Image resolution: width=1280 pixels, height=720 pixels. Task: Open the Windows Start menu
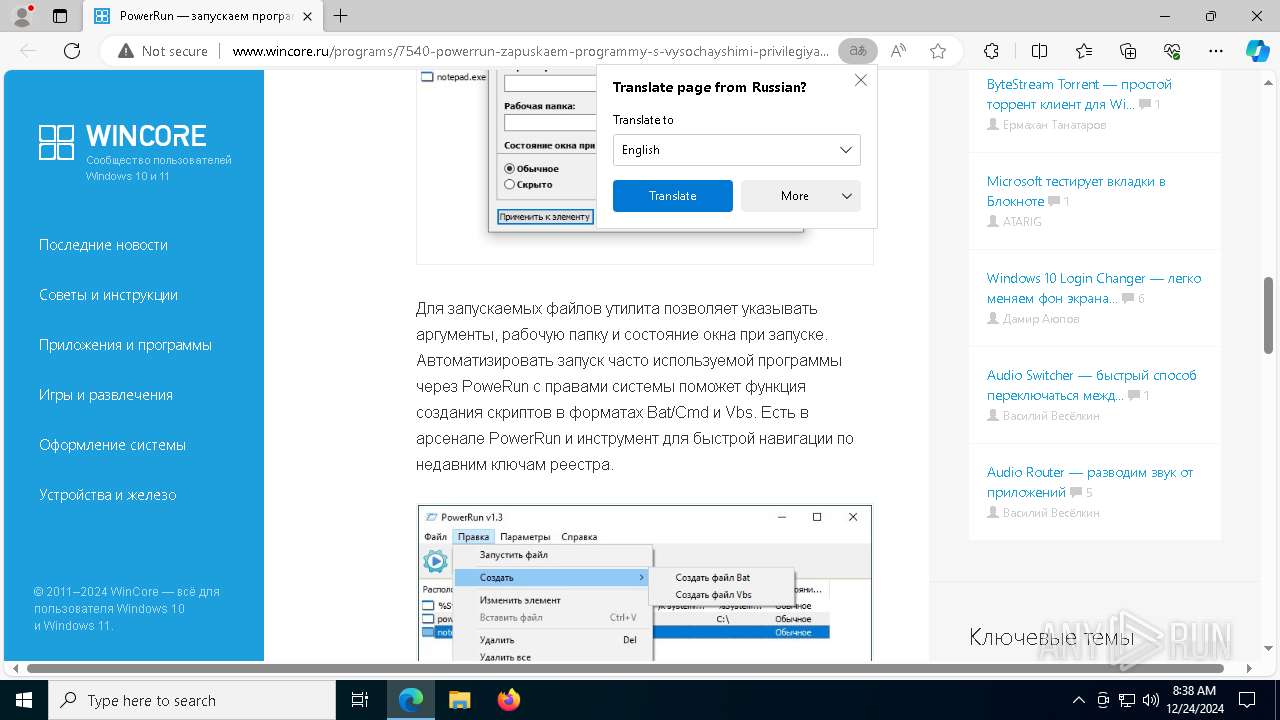pyautogui.click(x=24, y=700)
